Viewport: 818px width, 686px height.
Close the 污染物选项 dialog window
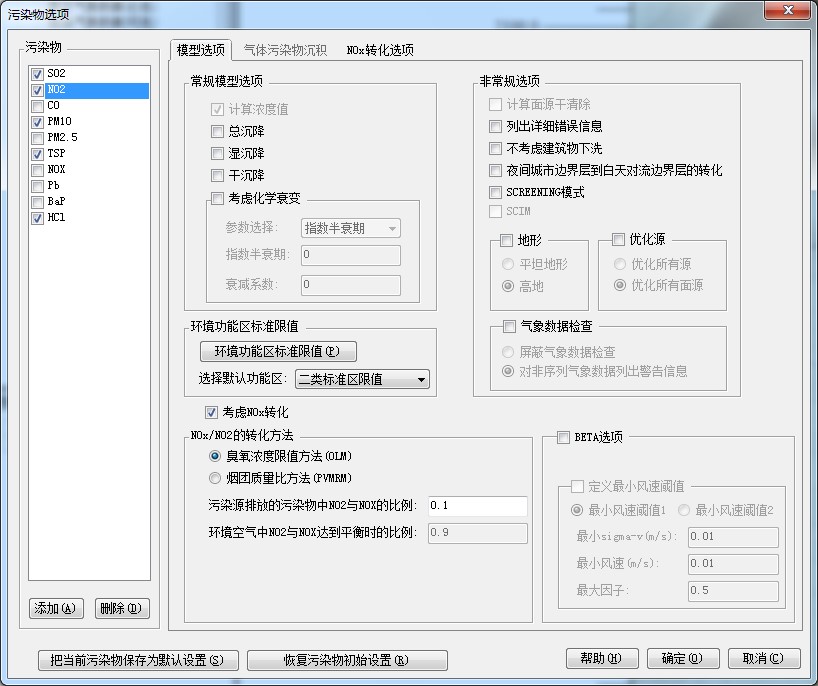coord(788,11)
